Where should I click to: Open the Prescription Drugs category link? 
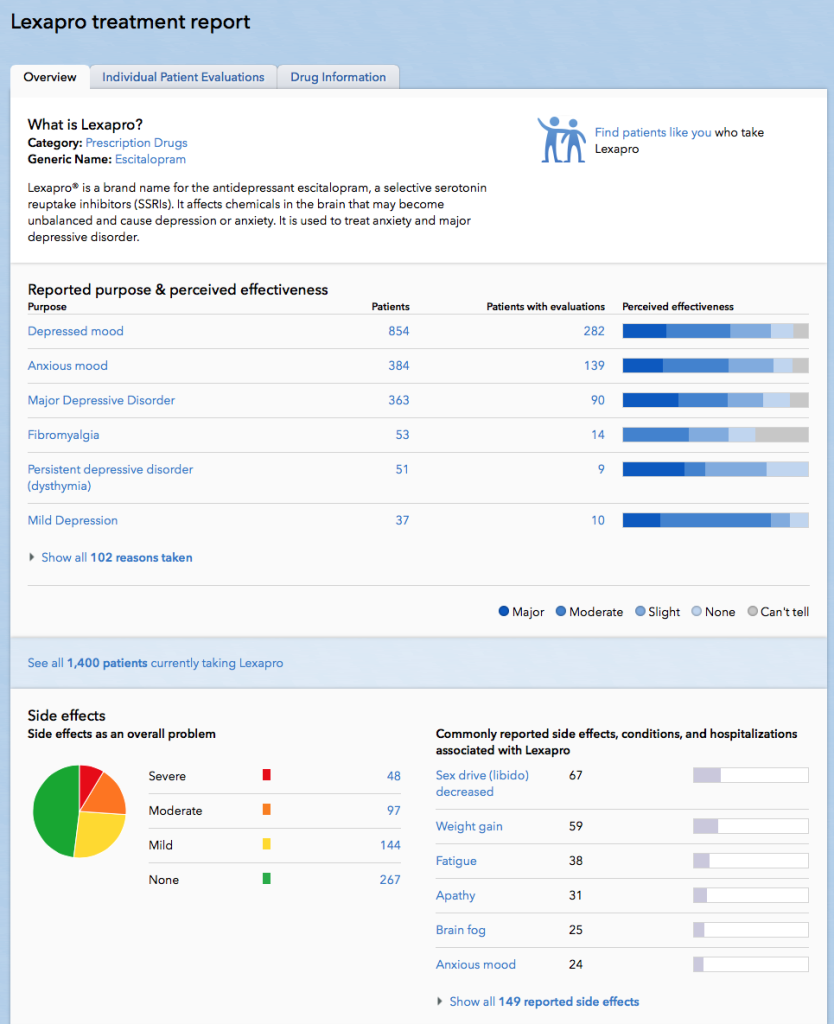[x=136, y=142]
